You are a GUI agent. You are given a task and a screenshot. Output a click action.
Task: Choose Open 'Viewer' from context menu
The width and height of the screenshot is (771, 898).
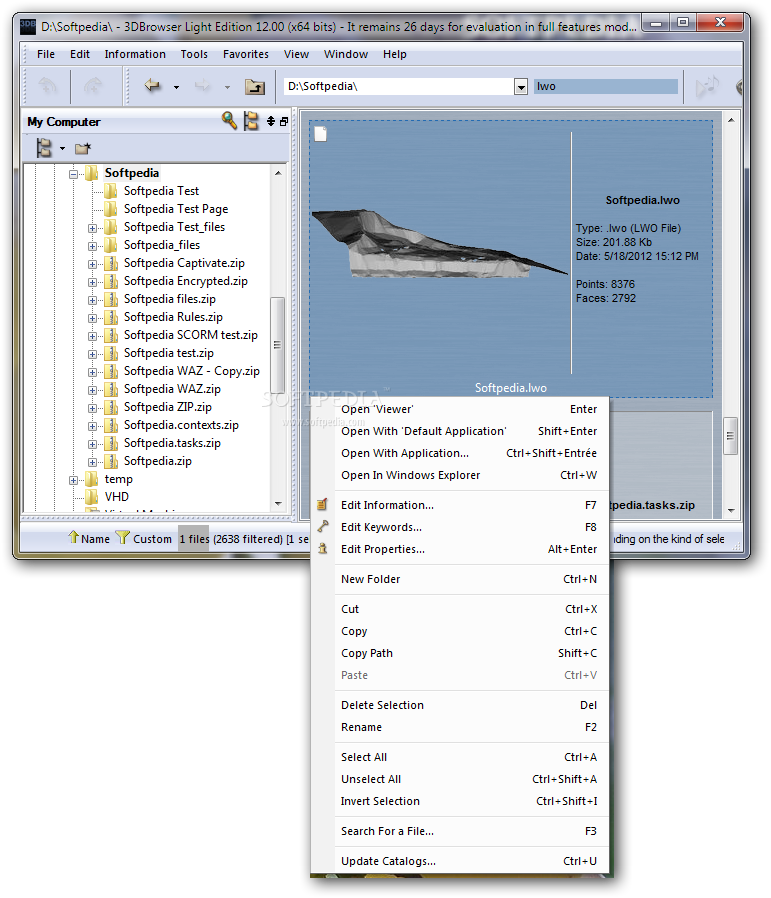(459, 409)
